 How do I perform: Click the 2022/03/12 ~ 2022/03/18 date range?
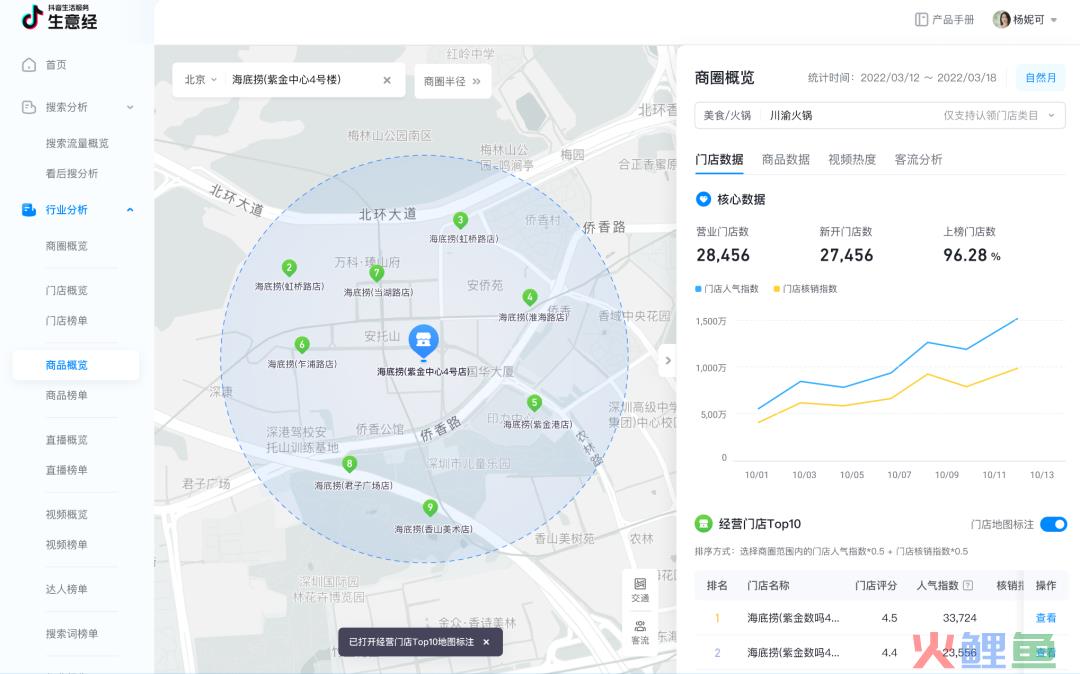pos(928,78)
